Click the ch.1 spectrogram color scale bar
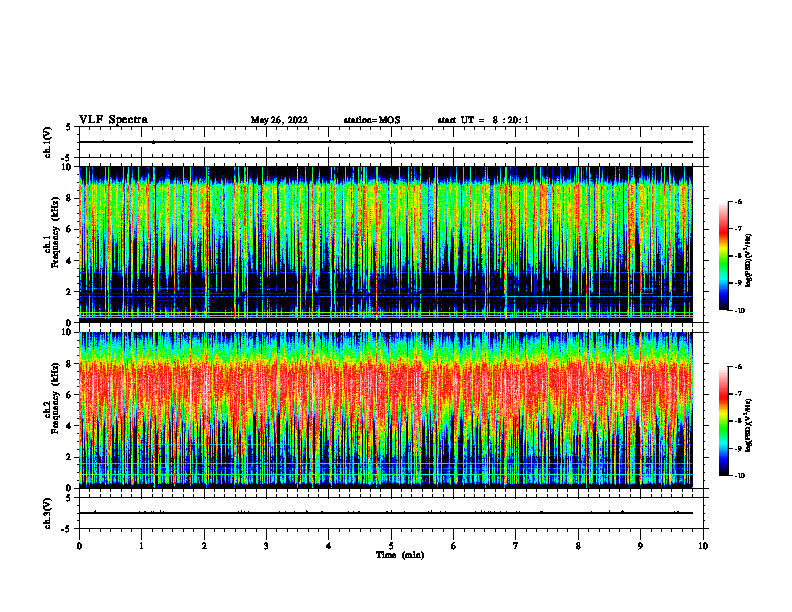The height and width of the screenshot is (612, 792). click(723, 256)
